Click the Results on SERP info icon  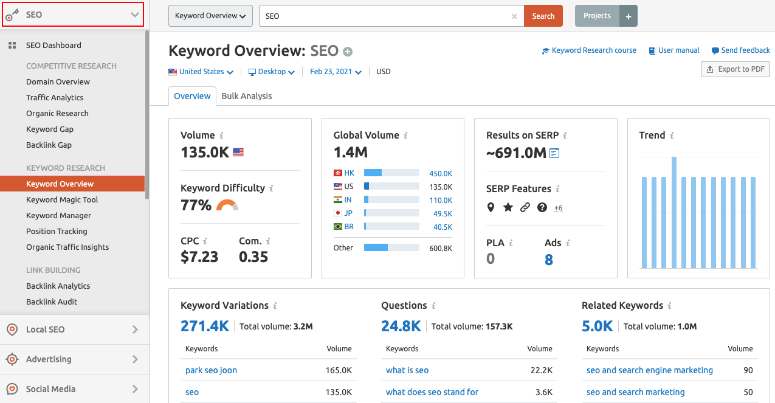565,135
